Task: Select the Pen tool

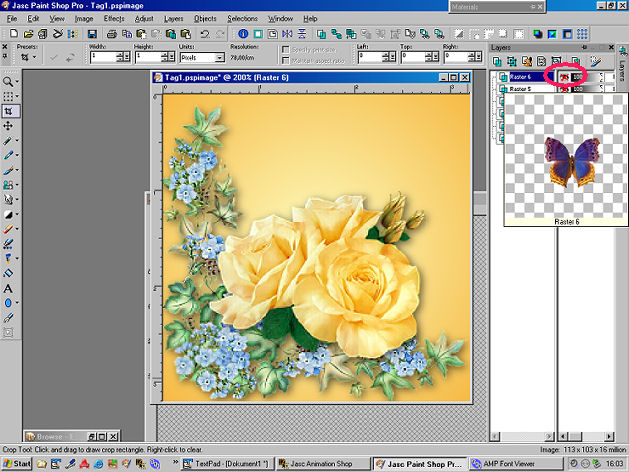Action: [8, 318]
